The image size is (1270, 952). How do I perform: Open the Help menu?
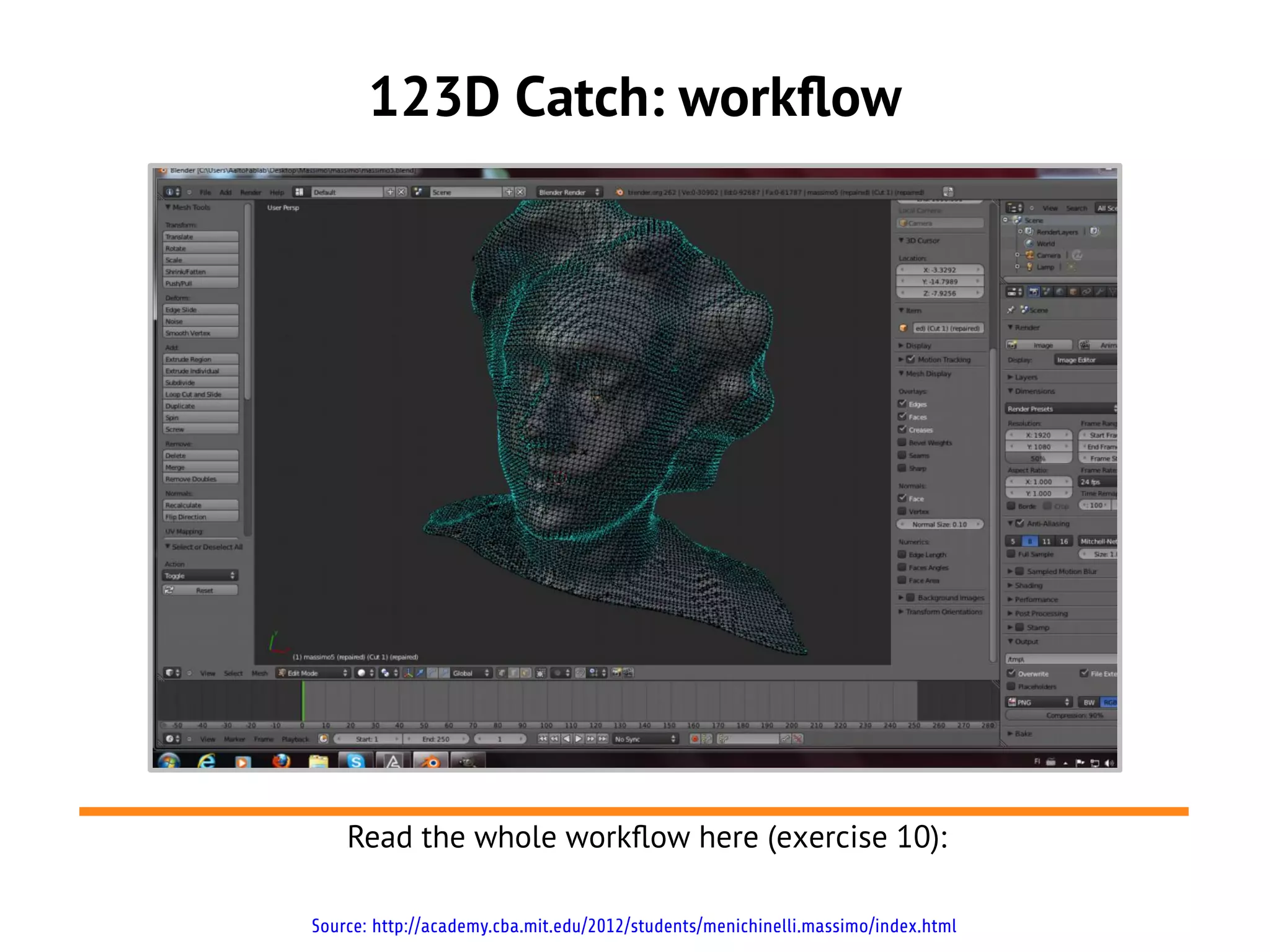coord(277,192)
